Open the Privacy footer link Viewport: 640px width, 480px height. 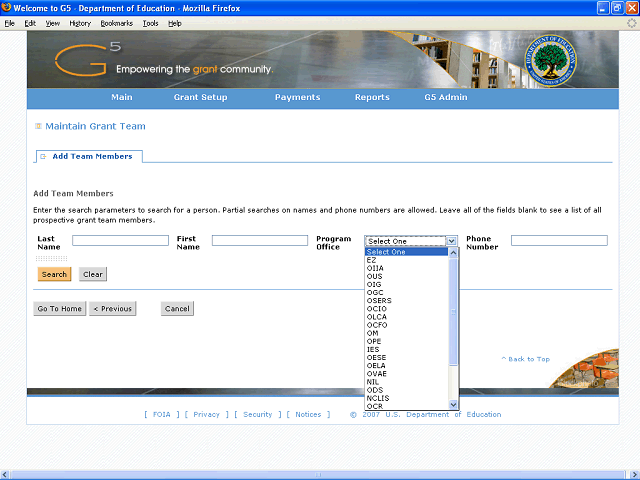(x=207, y=414)
